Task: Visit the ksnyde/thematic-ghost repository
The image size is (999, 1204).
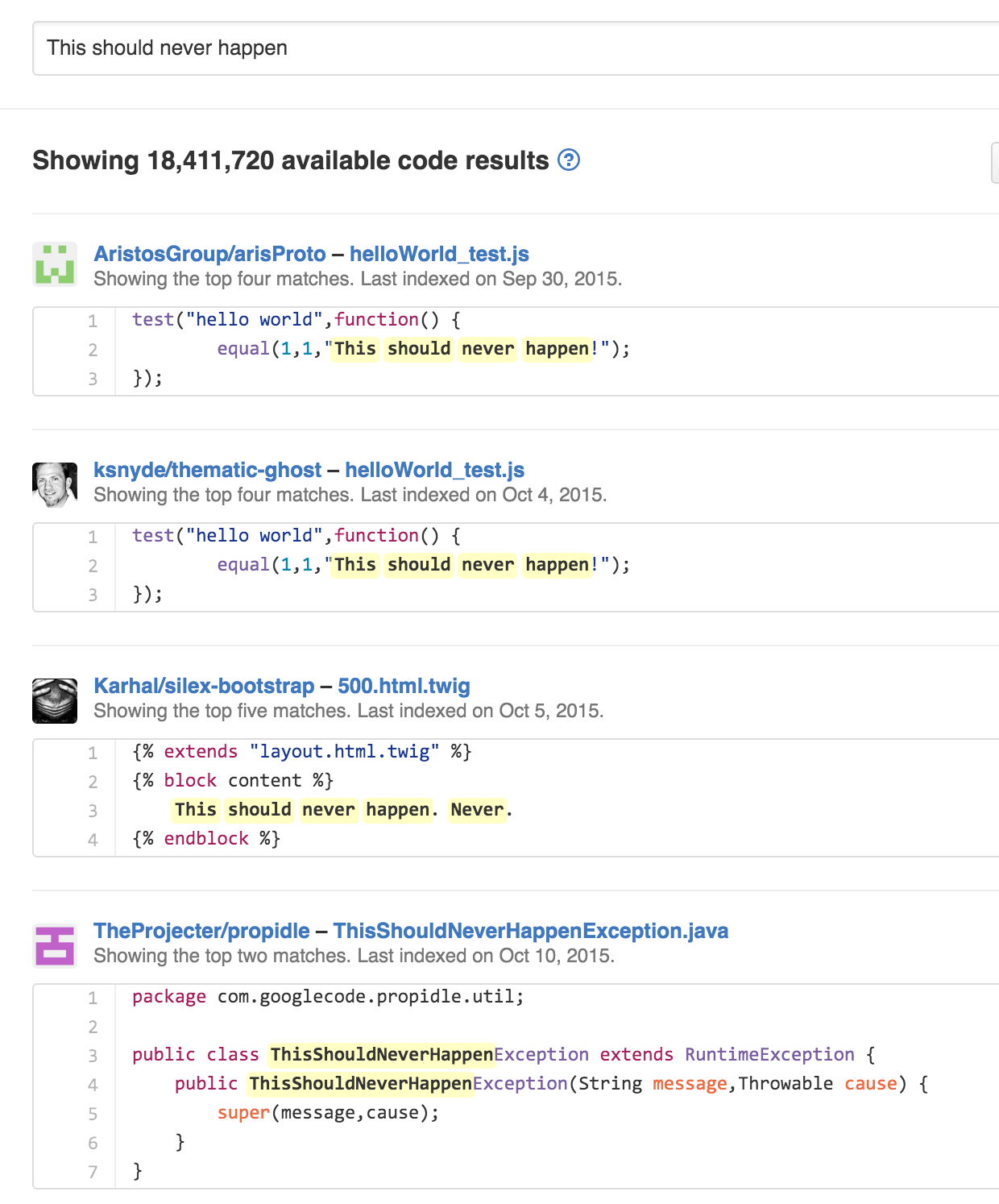Action: point(207,470)
